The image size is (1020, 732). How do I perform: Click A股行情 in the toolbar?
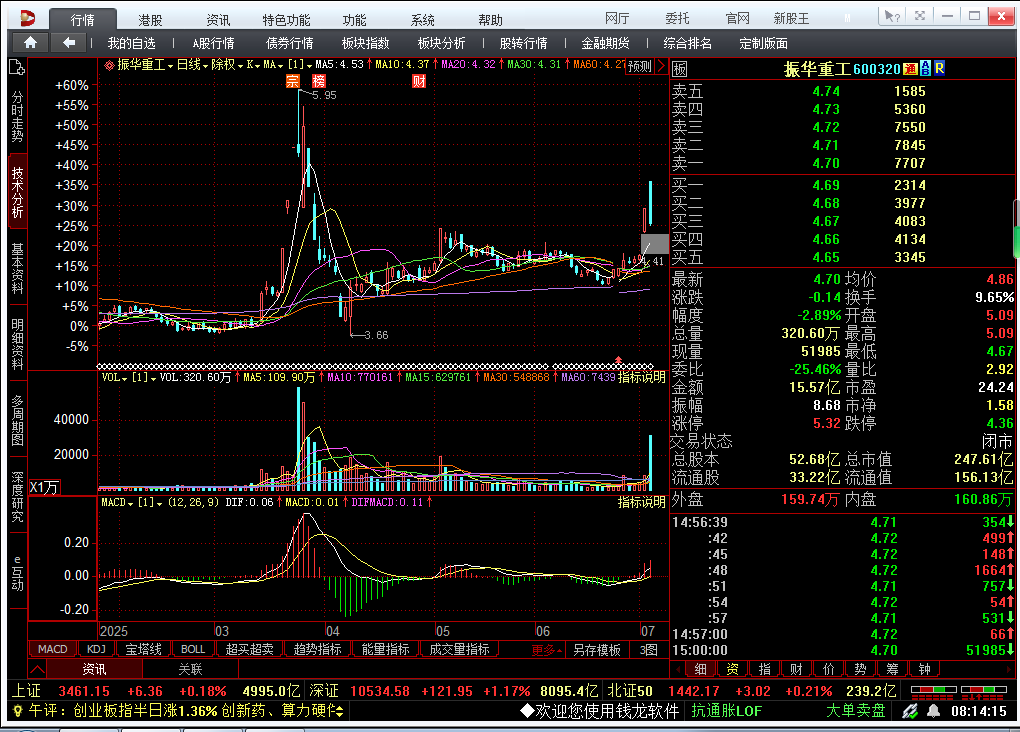tap(213, 43)
